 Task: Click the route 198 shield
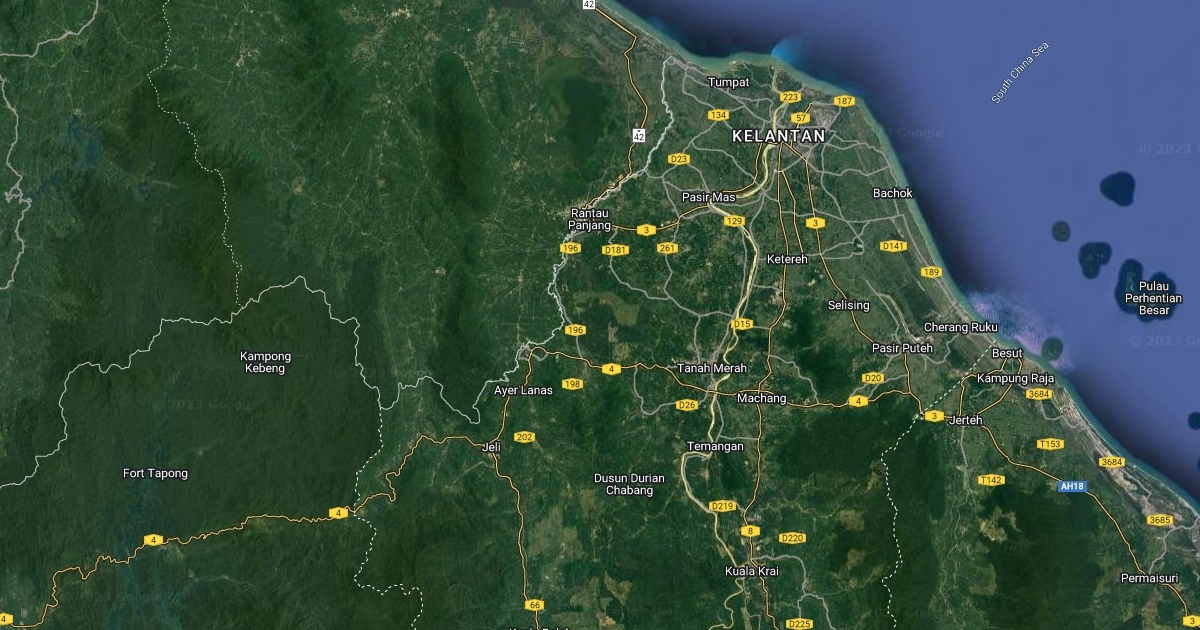(572, 384)
